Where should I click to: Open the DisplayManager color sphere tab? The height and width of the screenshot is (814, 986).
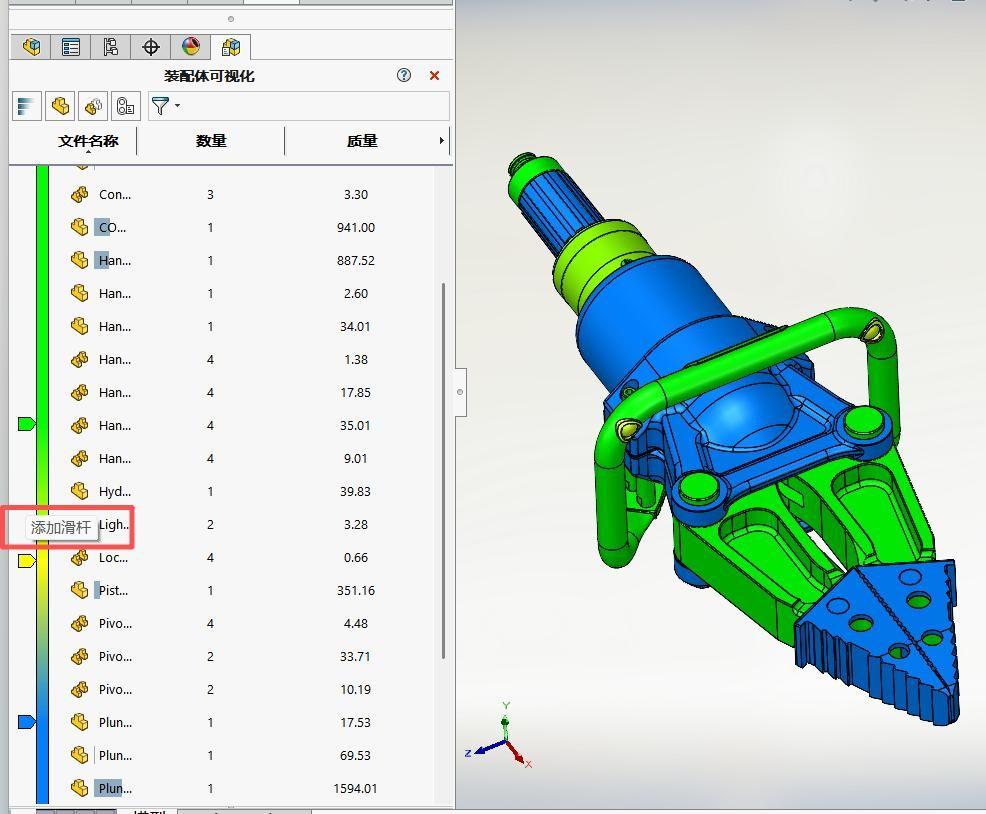pos(191,47)
